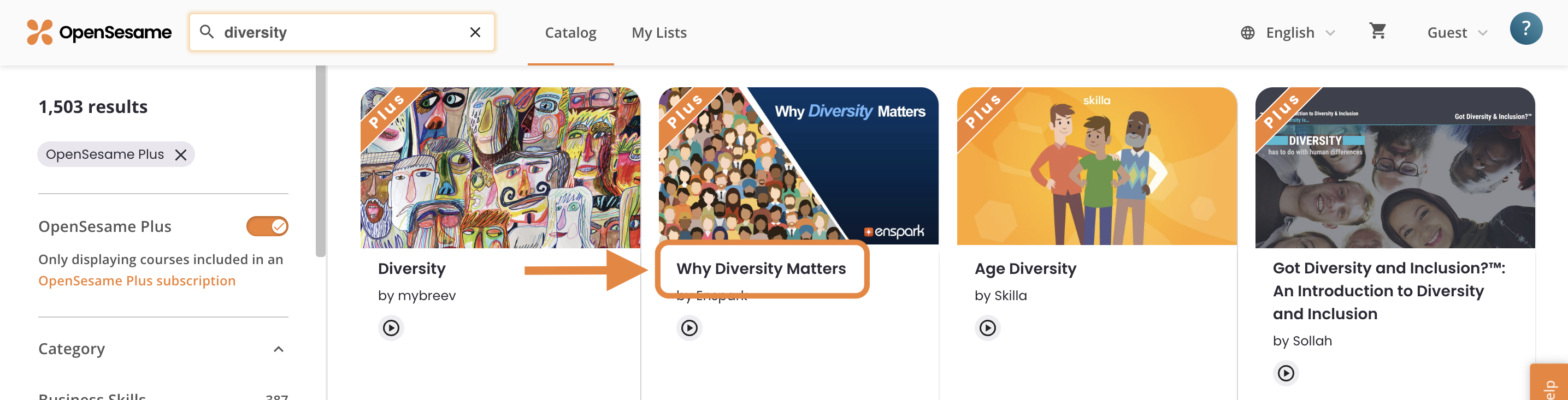Play preview of Age Diversity course
1568x400 pixels.
click(987, 329)
